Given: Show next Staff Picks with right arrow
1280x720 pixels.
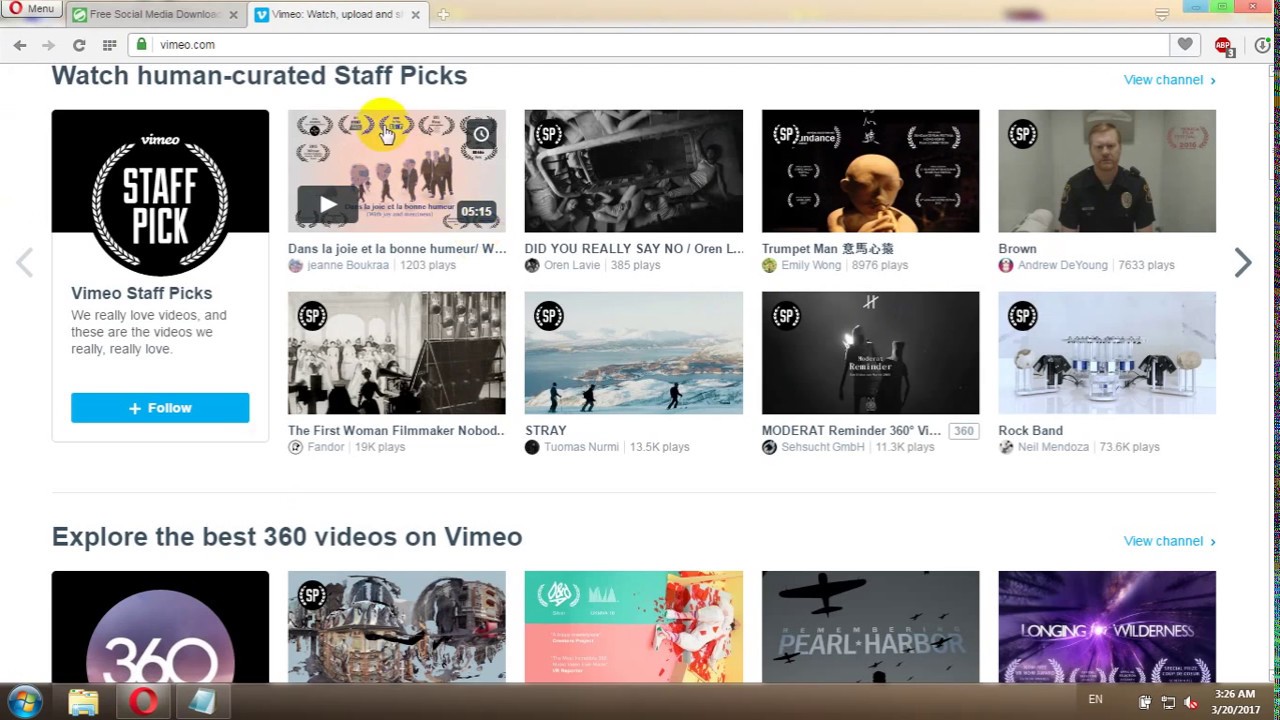Looking at the screenshot, I should (x=1242, y=263).
